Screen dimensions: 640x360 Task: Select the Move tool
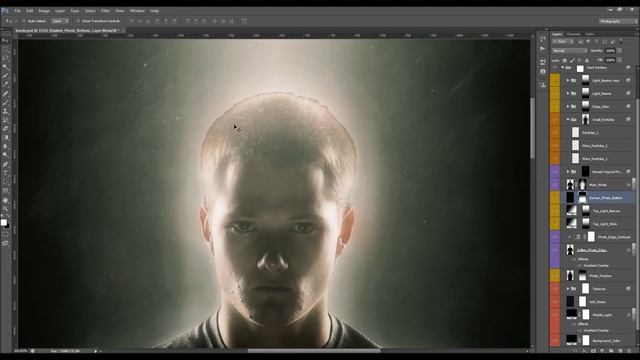pos(5,41)
